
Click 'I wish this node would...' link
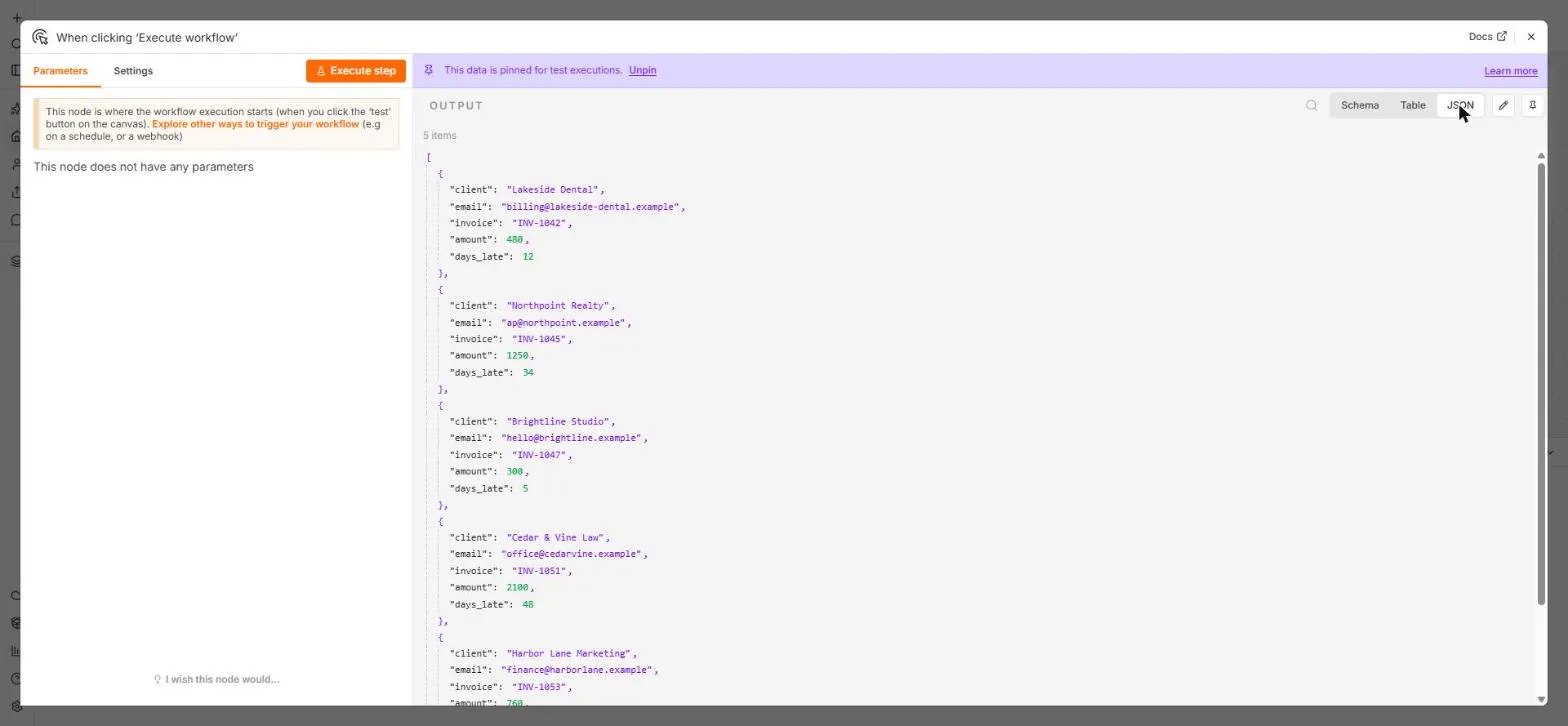[216, 679]
